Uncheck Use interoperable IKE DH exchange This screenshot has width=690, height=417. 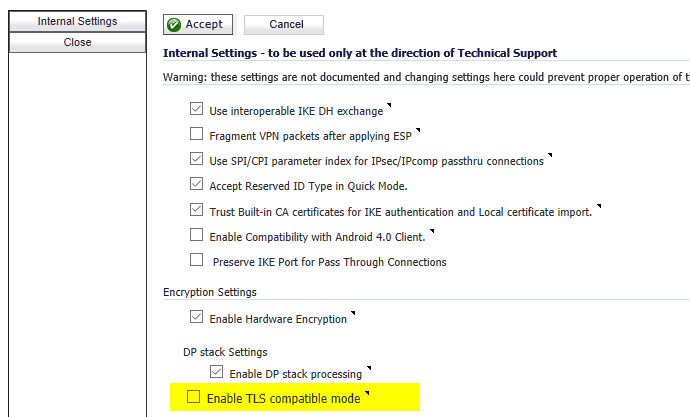coord(196,109)
